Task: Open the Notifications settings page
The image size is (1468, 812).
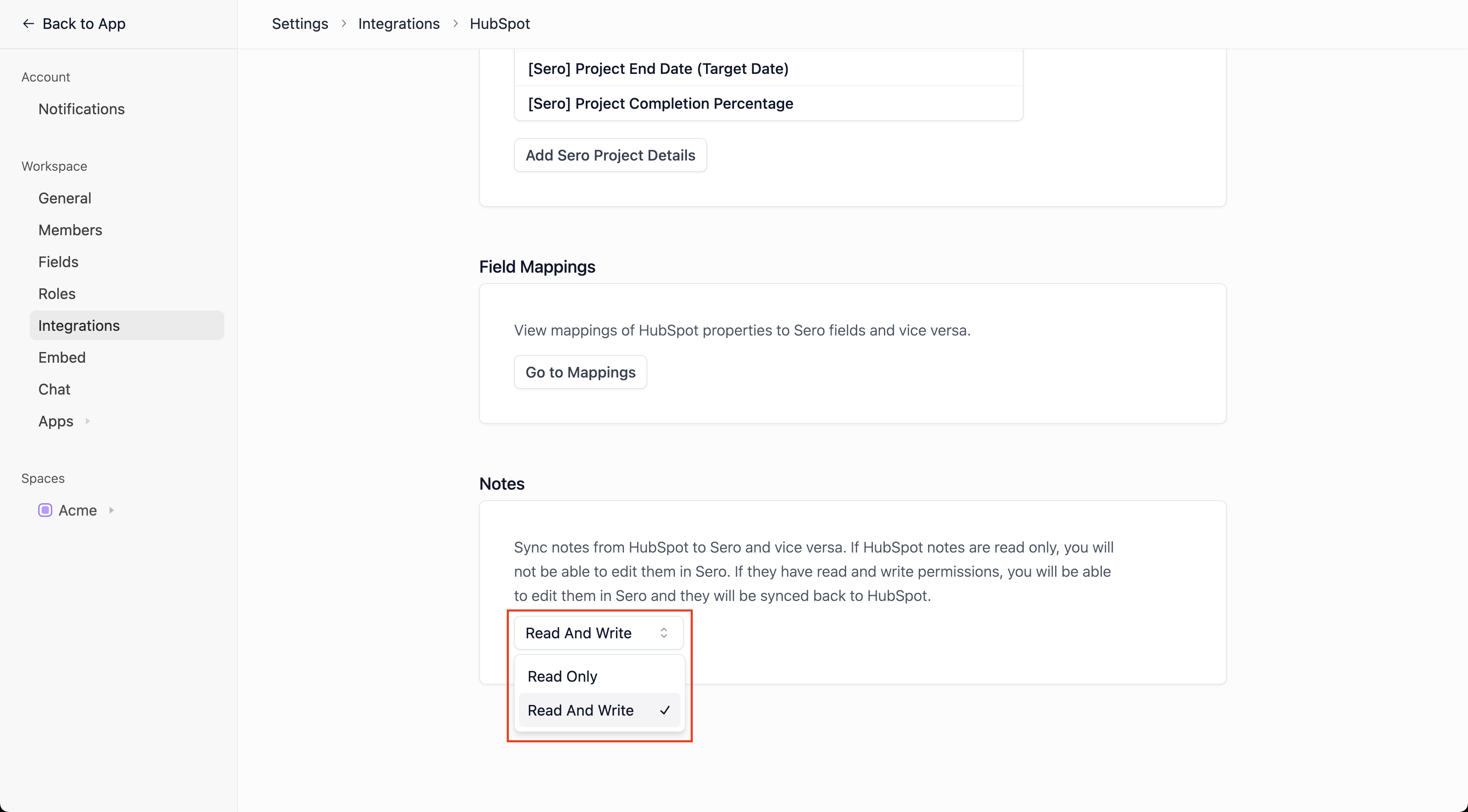Action: [82, 109]
